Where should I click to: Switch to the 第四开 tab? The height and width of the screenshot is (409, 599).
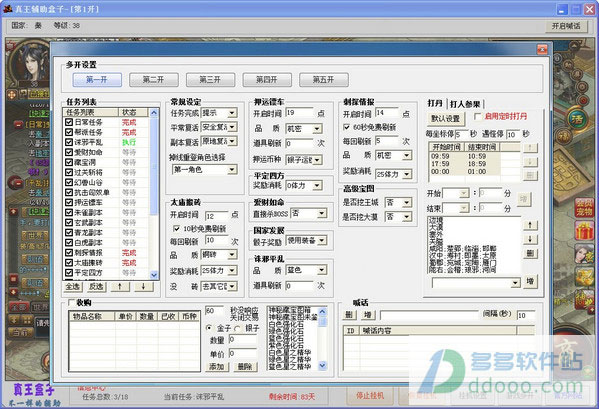[267, 80]
